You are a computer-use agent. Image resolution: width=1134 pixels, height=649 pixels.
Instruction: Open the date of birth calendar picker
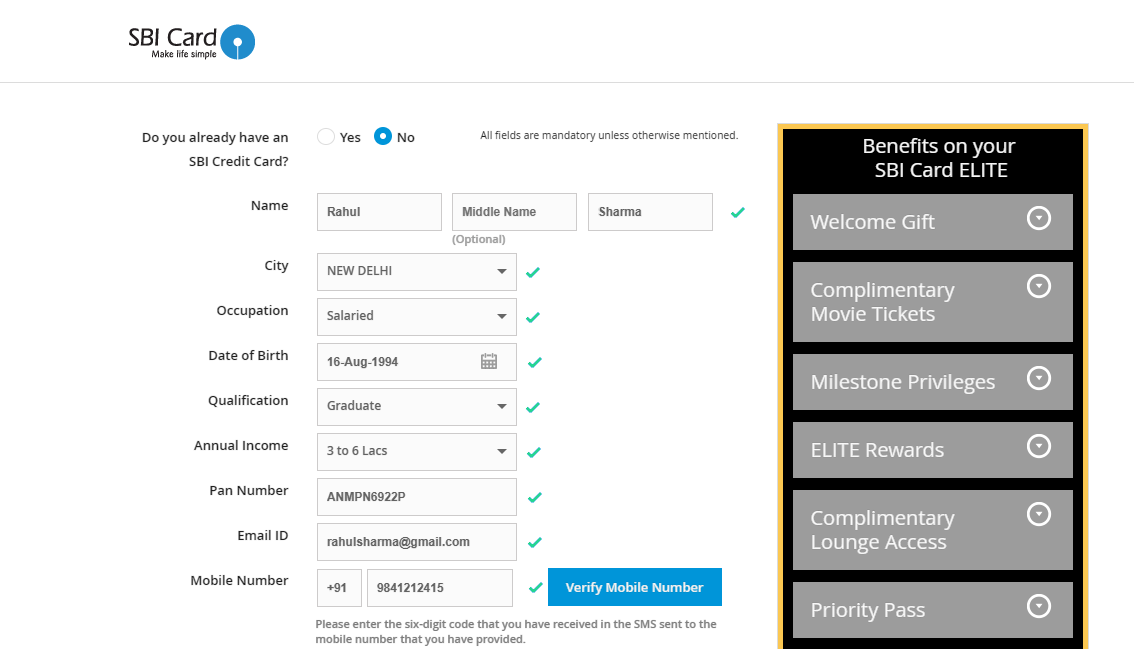pyautogui.click(x=489, y=362)
